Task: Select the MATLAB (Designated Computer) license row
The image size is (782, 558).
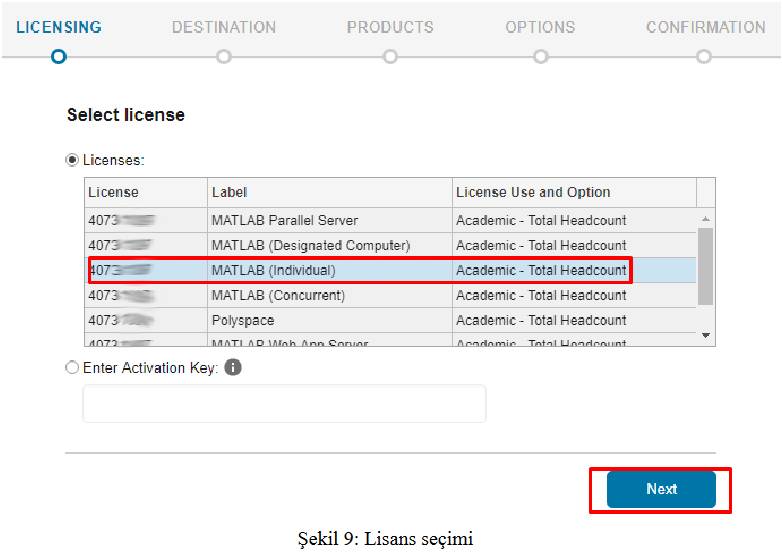Action: [x=391, y=245]
